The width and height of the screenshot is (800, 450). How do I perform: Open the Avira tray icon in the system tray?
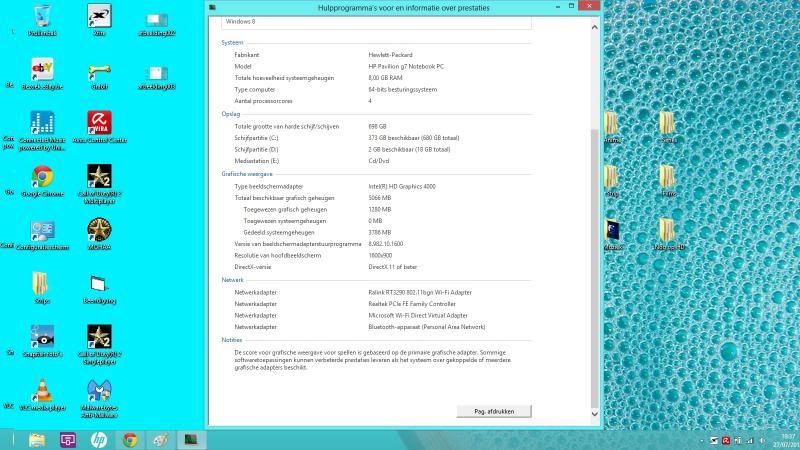tap(726, 440)
